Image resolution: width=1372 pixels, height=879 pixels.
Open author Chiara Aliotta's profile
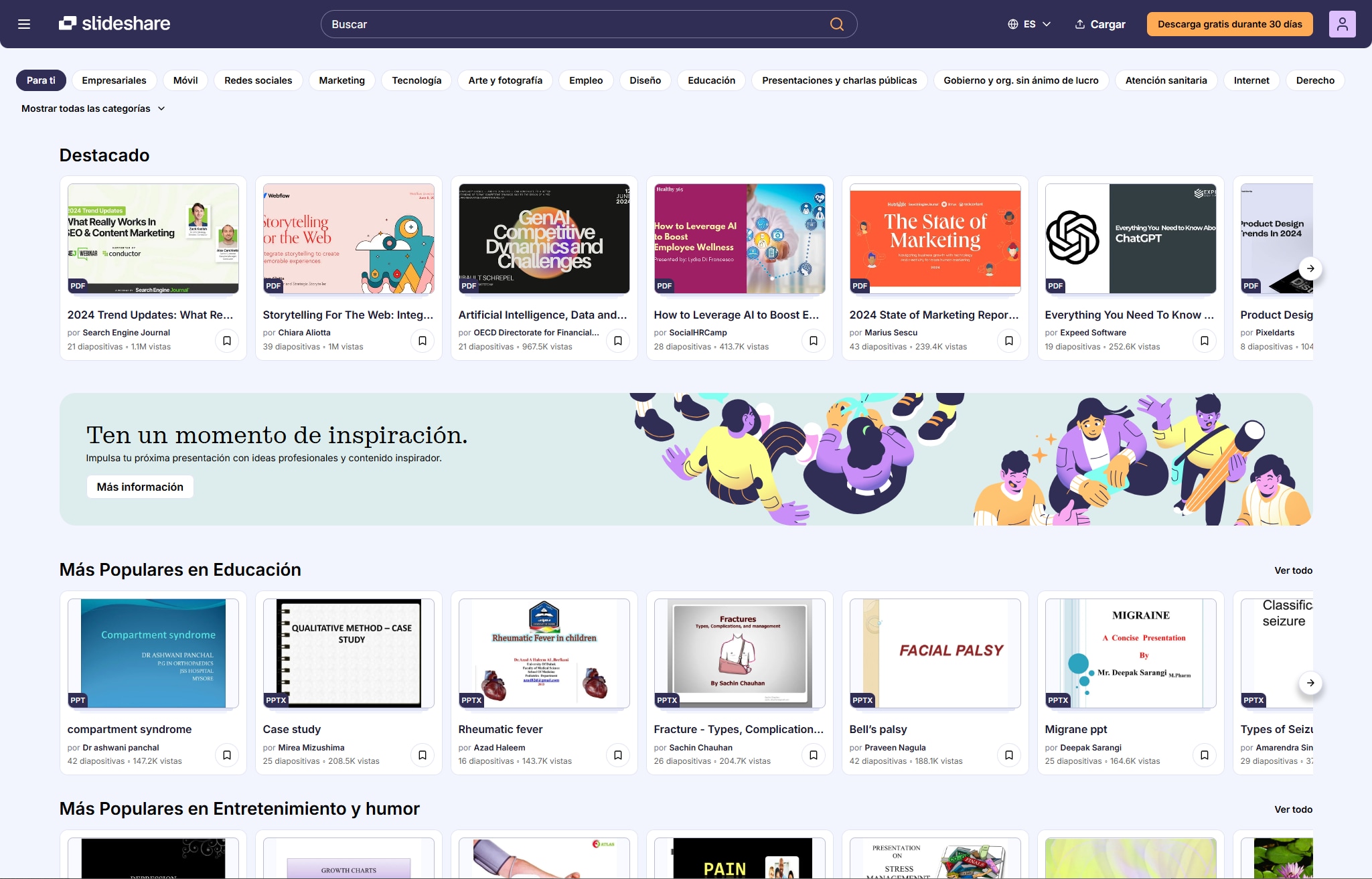point(304,333)
